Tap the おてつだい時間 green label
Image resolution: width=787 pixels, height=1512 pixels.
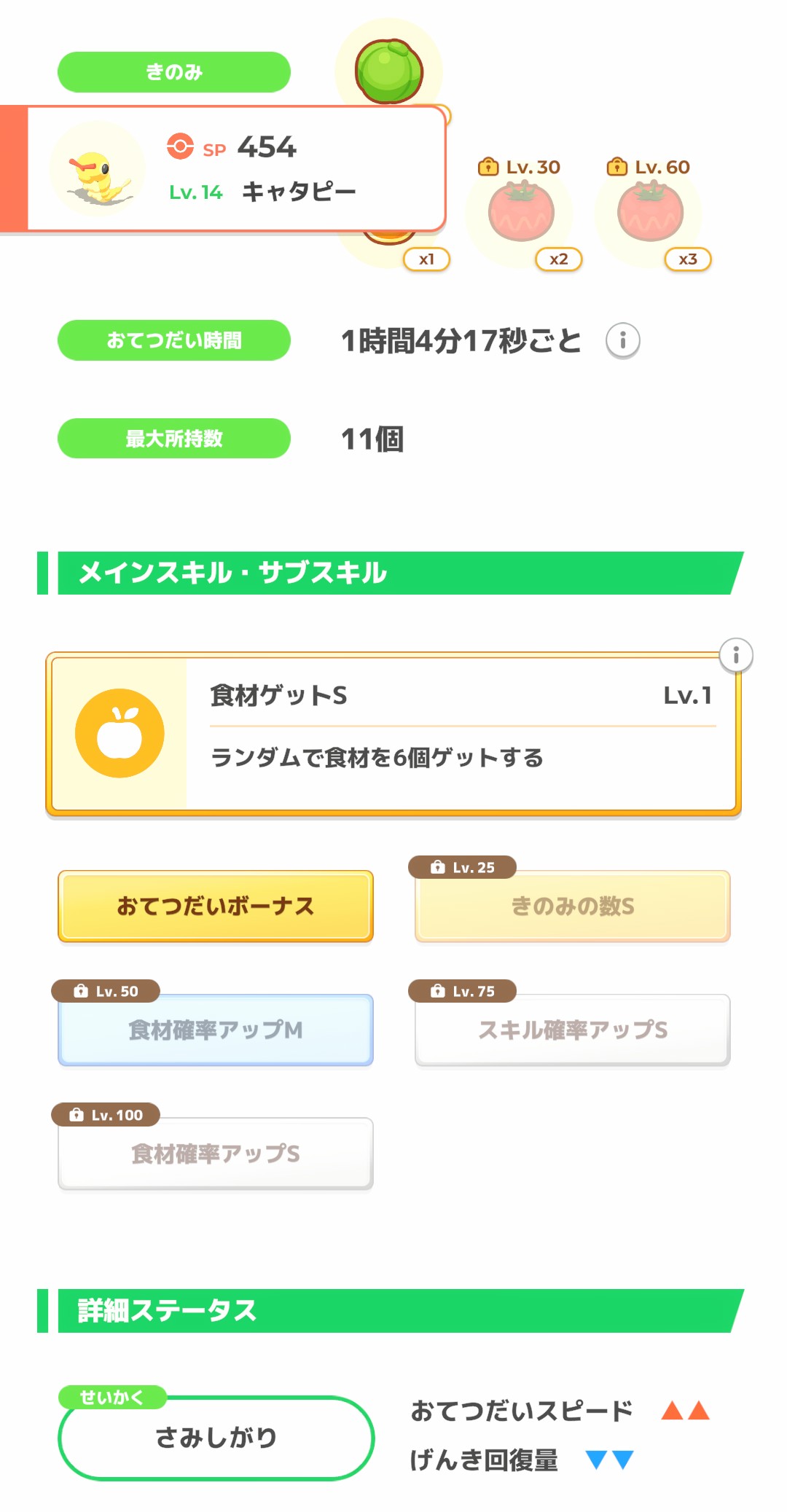pyautogui.click(x=174, y=340)
